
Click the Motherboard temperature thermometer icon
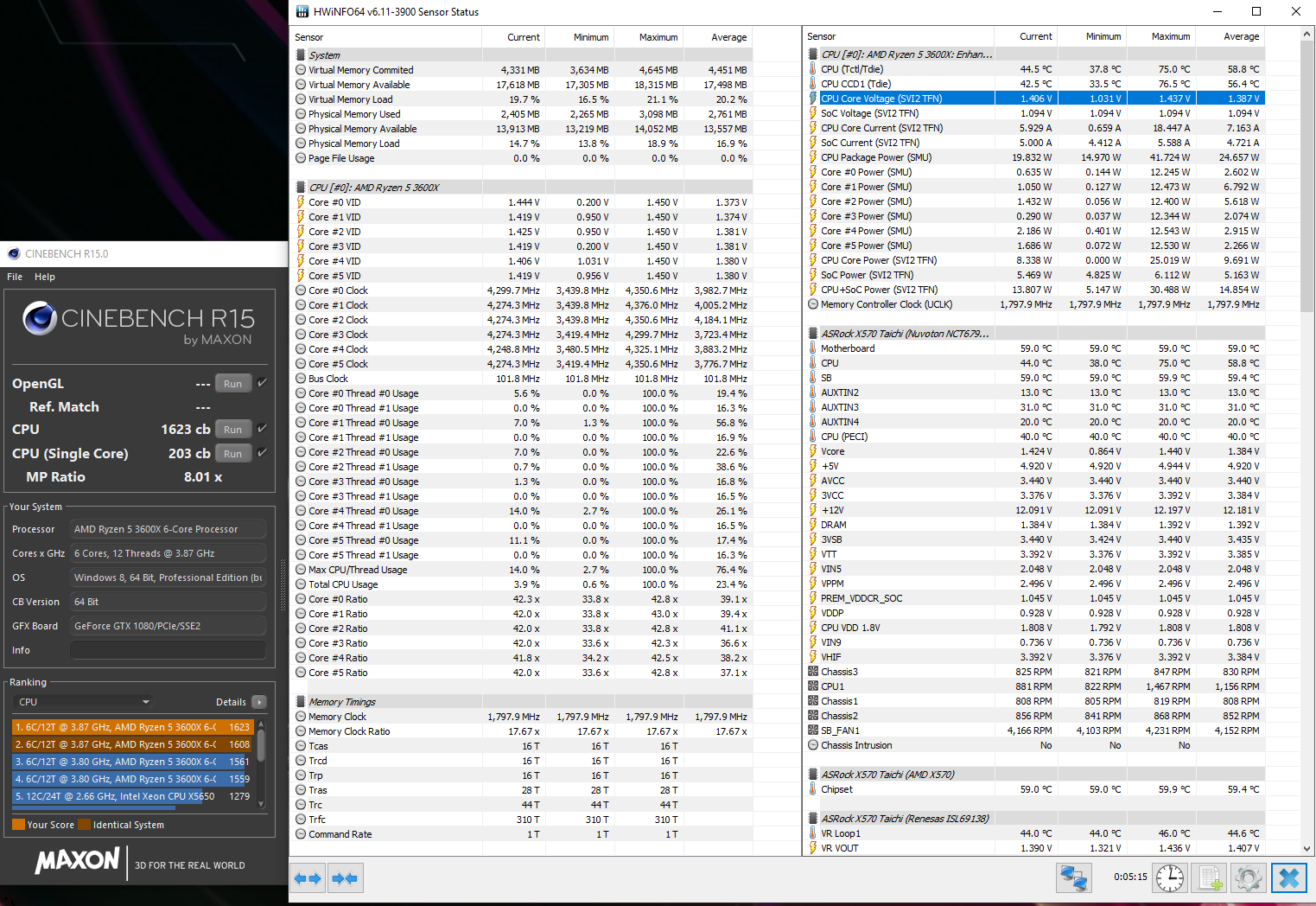click(813, 348)
